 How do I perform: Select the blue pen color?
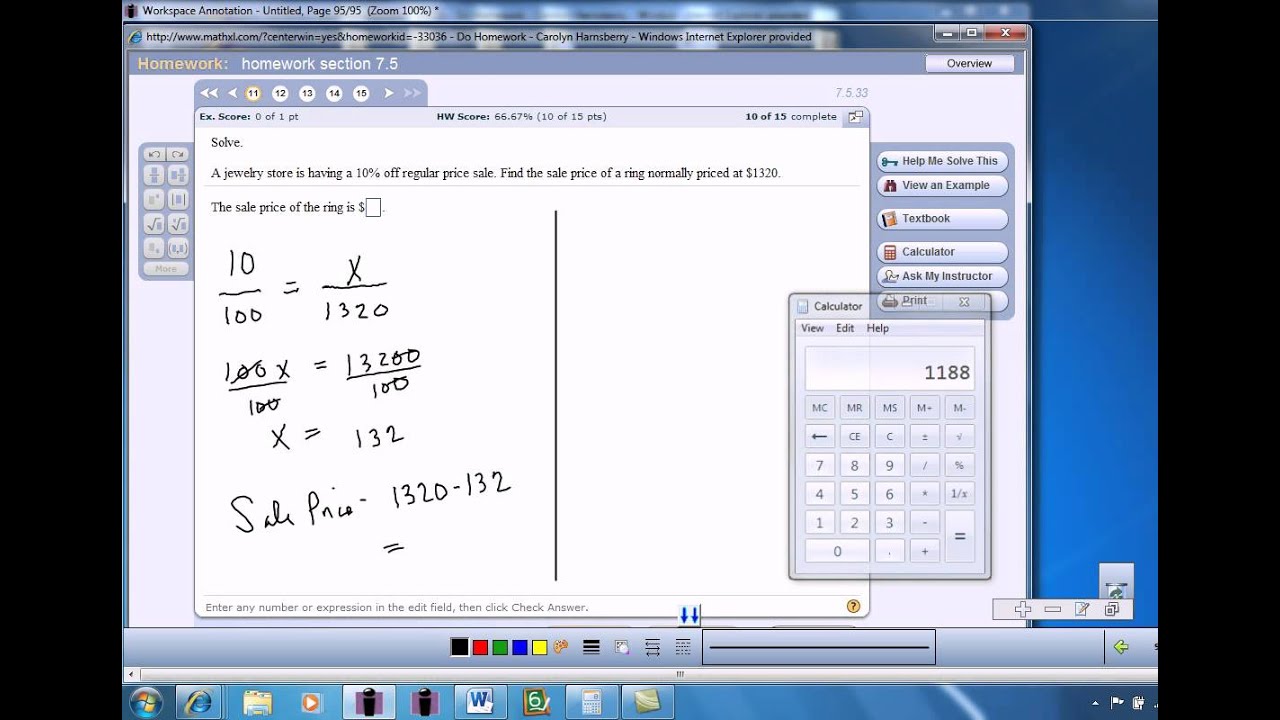pos(520,647)
